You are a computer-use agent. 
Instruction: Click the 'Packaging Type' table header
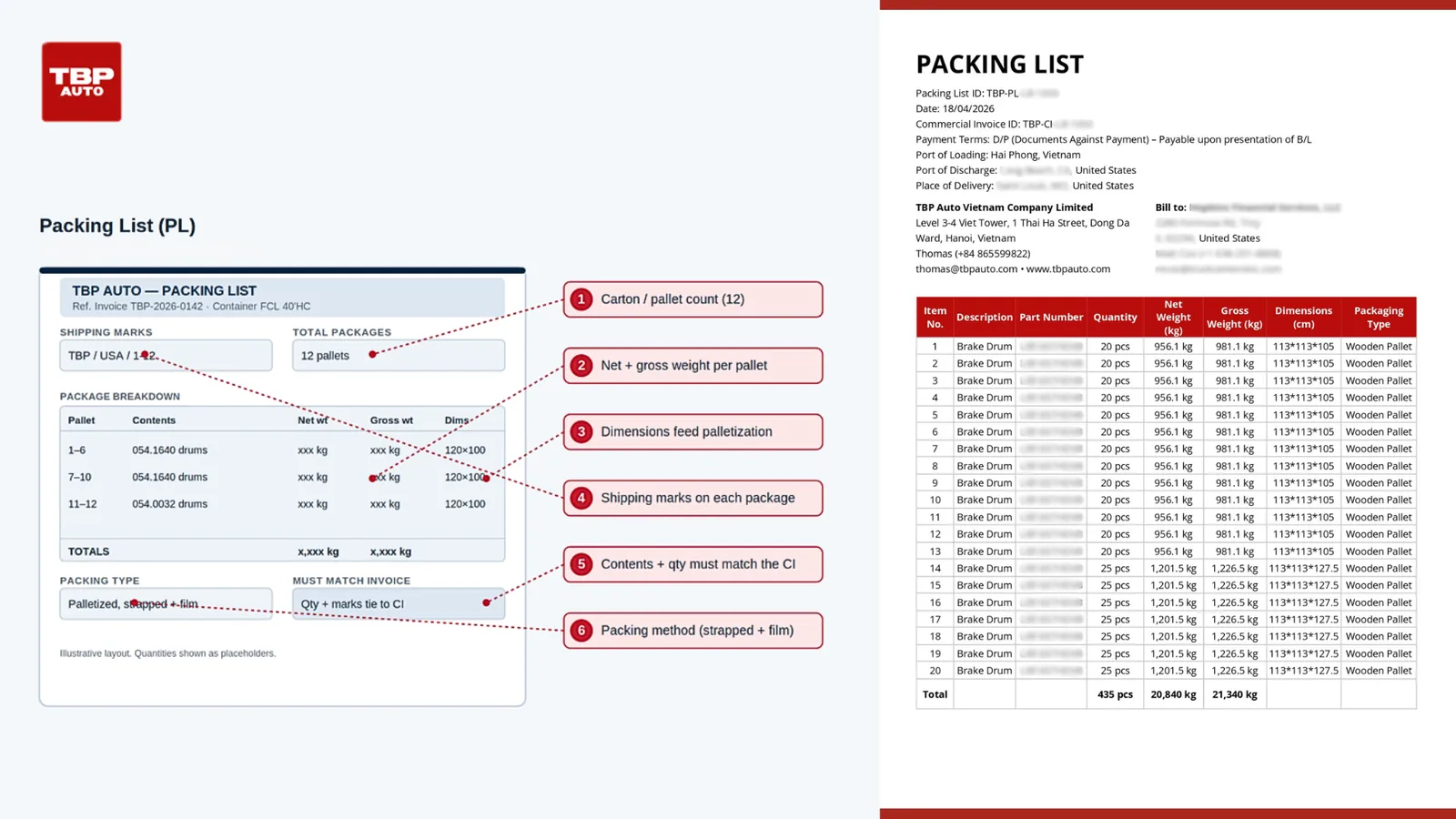(x=1378, y=318)
